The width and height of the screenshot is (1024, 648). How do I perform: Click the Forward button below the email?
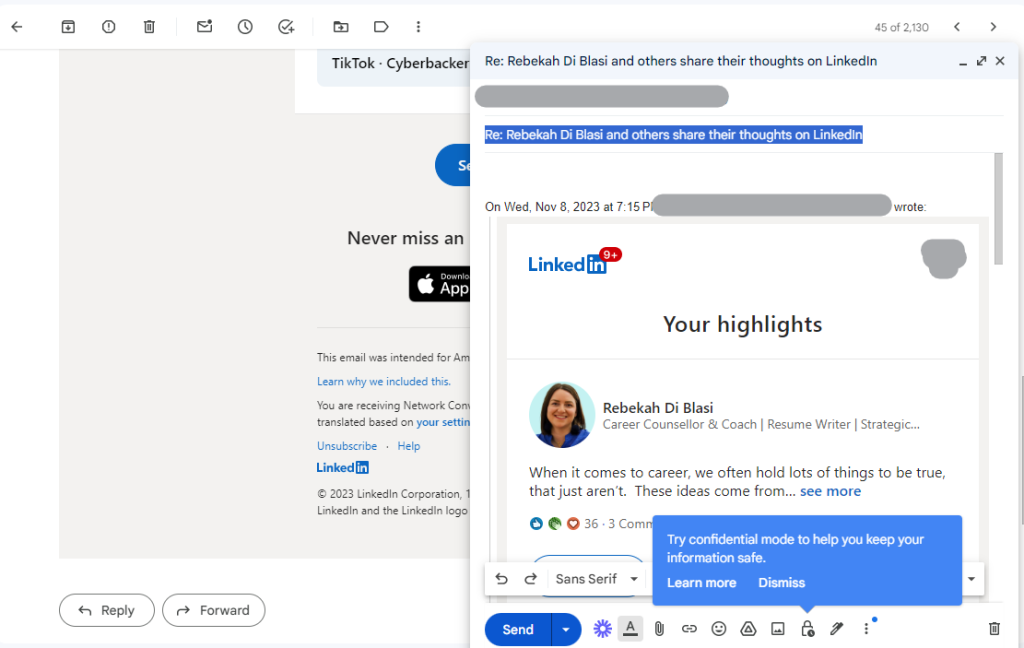214,610
